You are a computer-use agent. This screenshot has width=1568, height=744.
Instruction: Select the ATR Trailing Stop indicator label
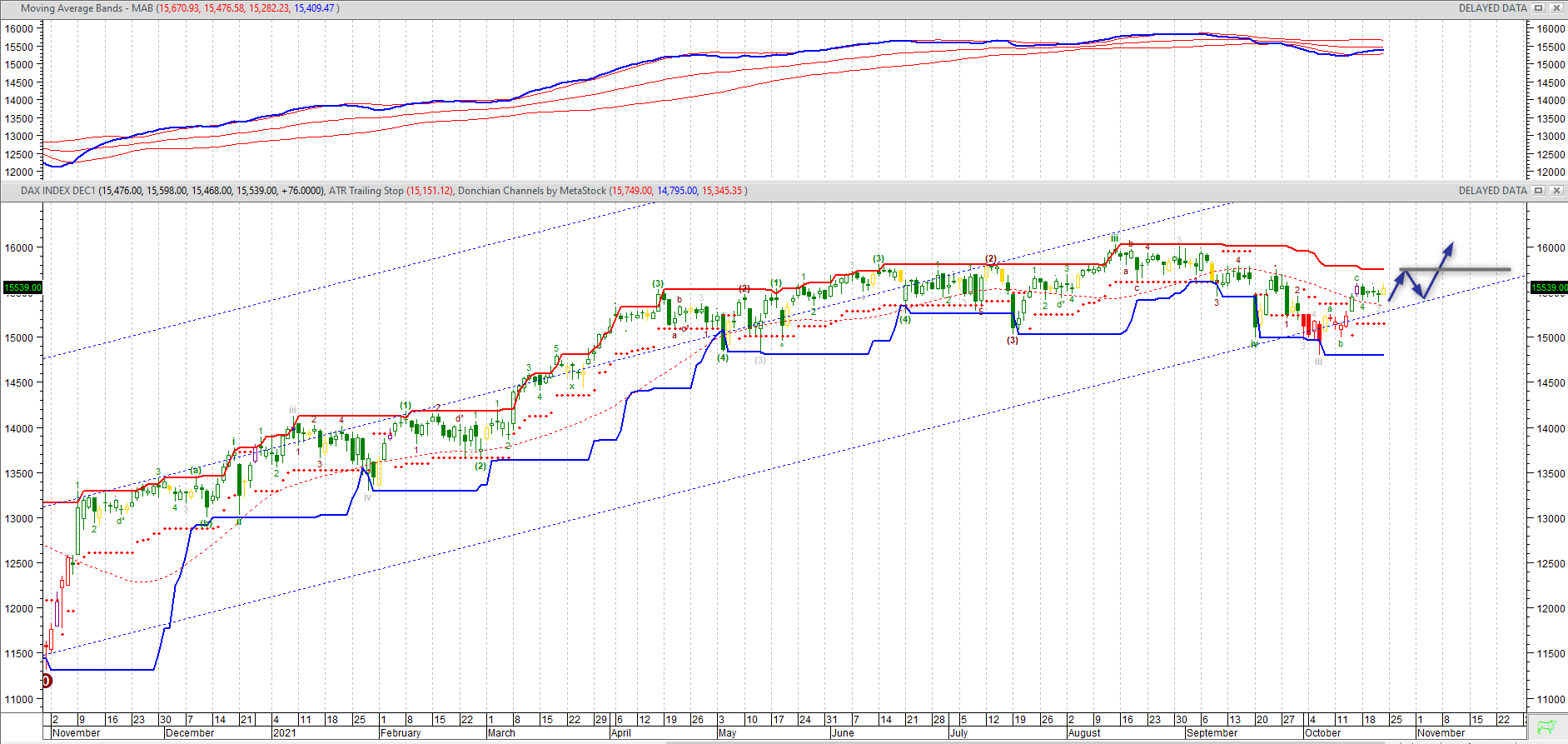click(x=366, y=191)
